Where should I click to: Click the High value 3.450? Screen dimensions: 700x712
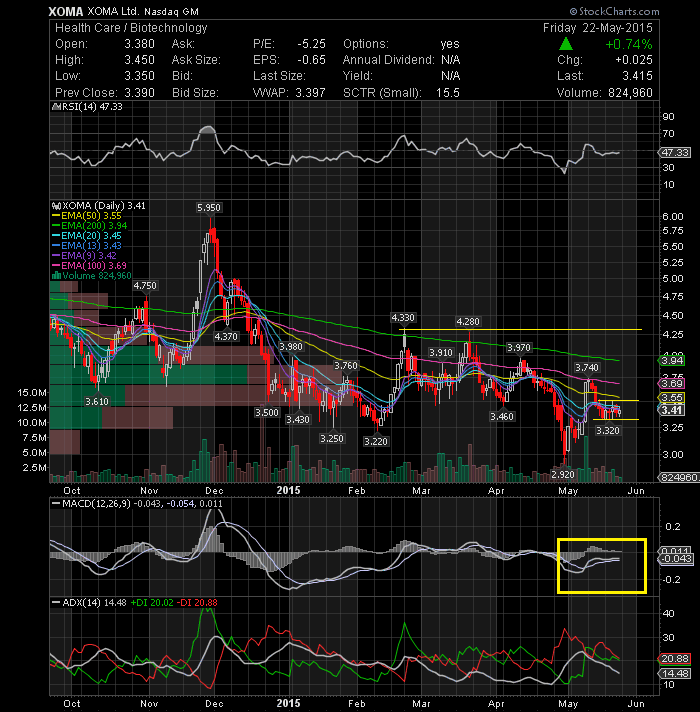tap(139, 60)
